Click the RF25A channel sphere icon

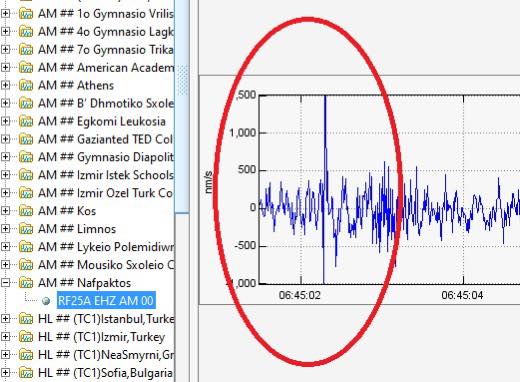coord(46,301)
